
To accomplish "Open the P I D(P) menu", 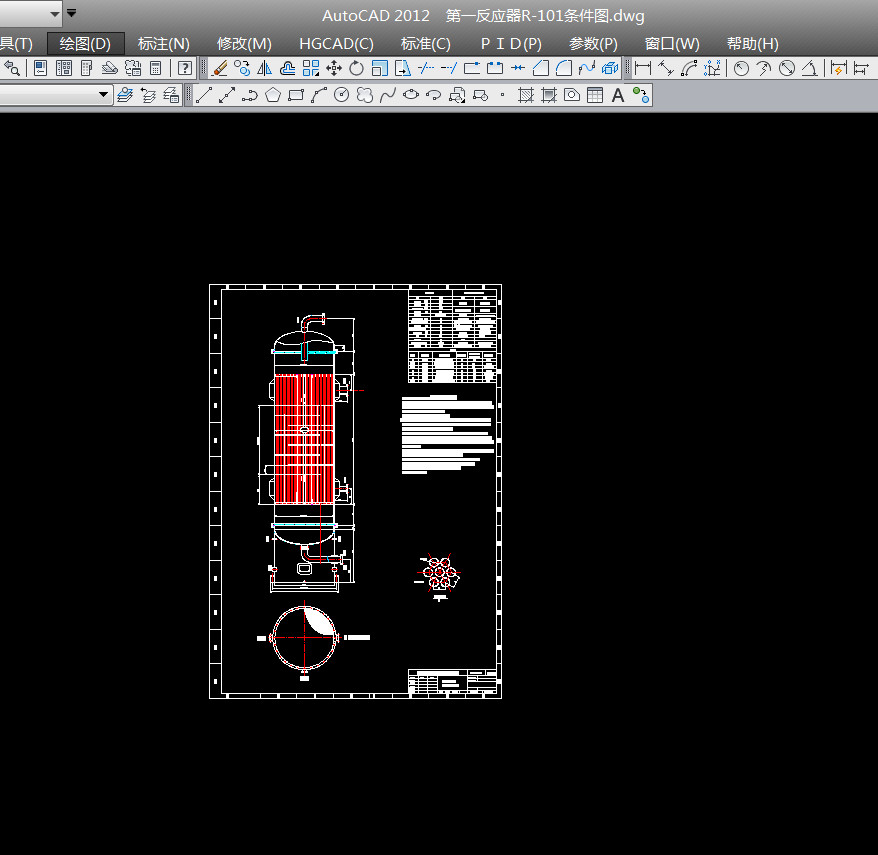I will point(511,44).
